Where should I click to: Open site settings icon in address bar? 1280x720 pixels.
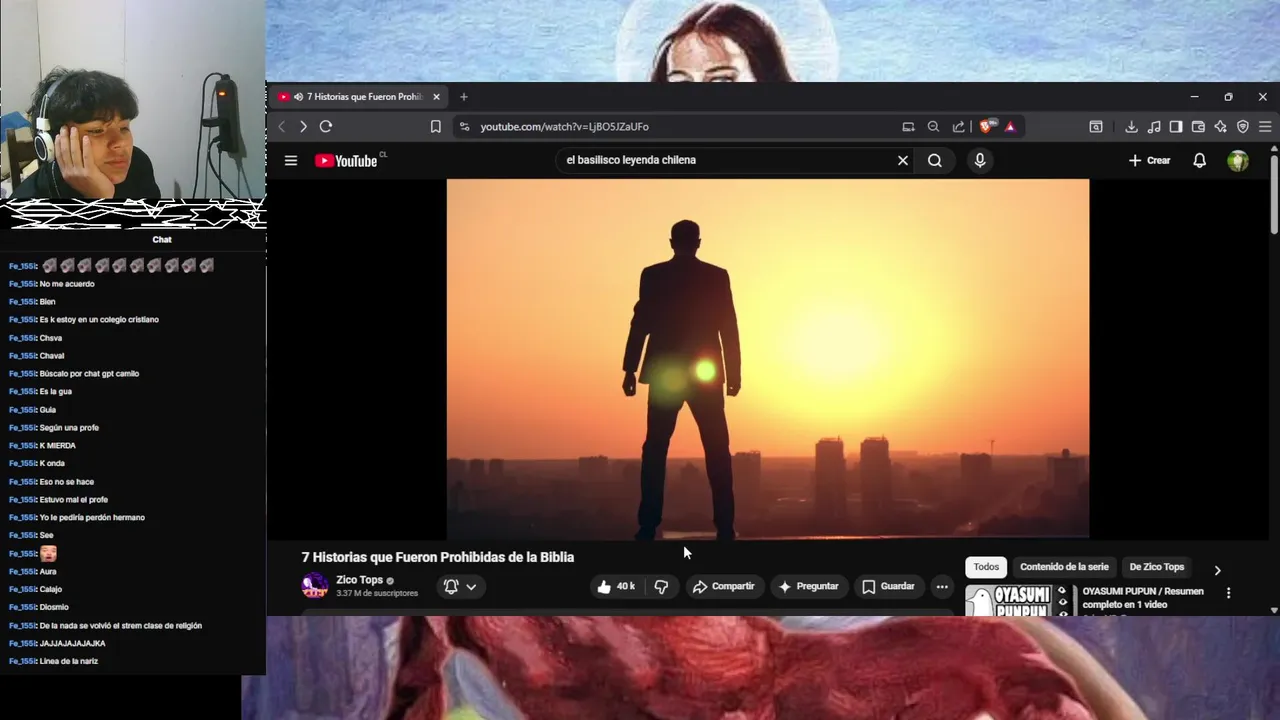pyautogui.click(x=463, y=127)
